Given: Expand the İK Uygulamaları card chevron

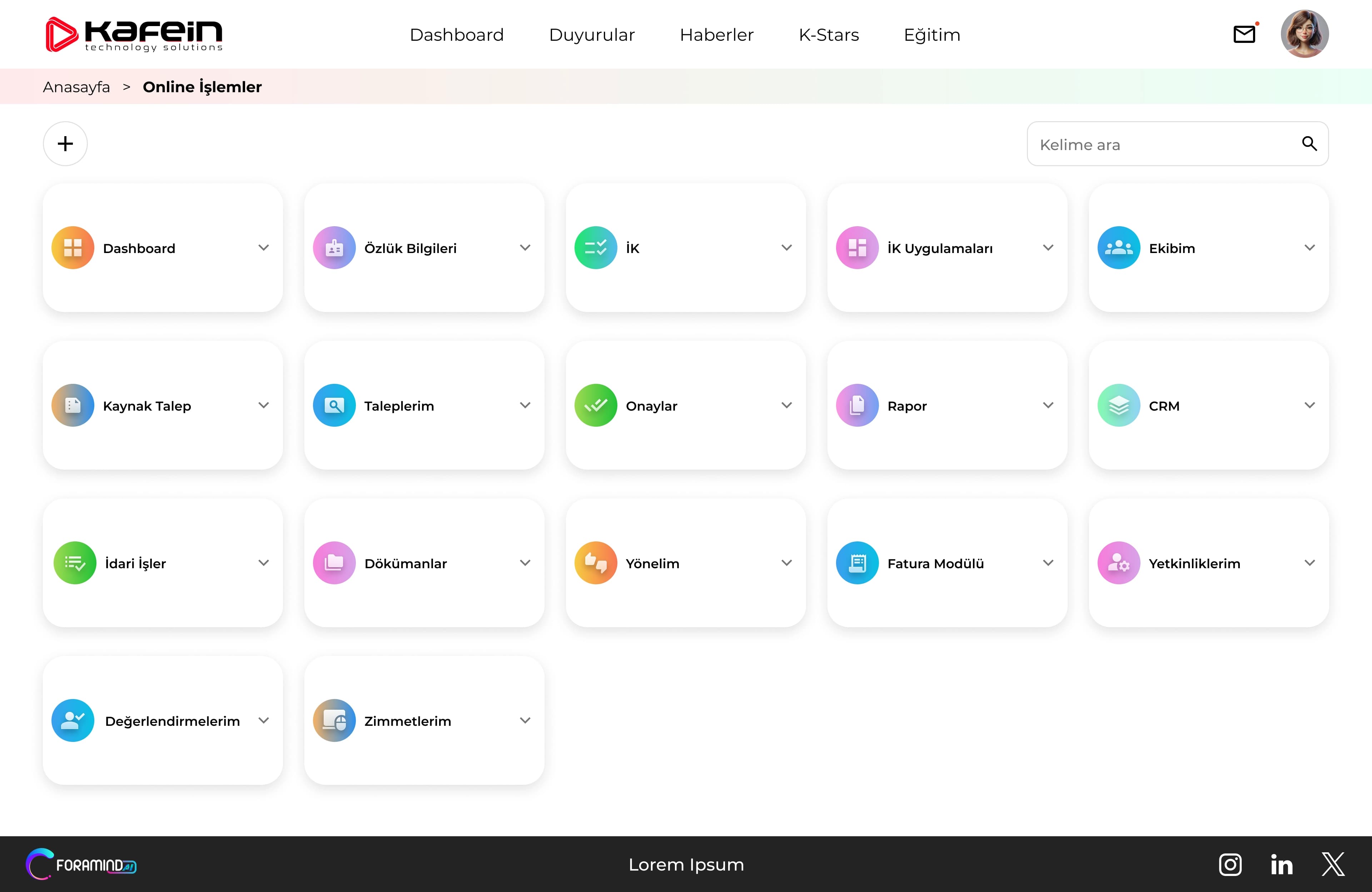Looking at the screenshot, I should 1048,248.
